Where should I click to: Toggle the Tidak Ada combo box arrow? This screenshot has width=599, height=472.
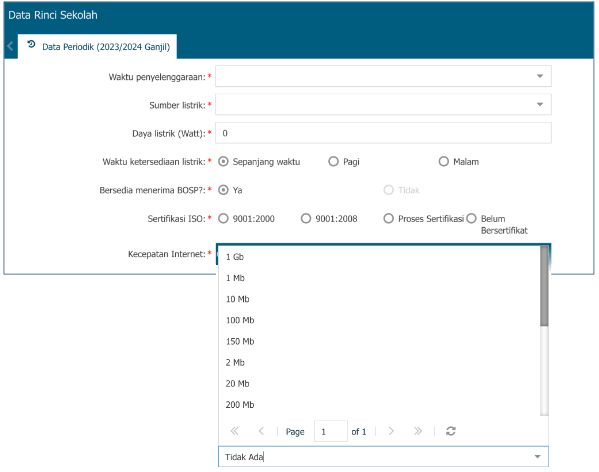(537, 457)
